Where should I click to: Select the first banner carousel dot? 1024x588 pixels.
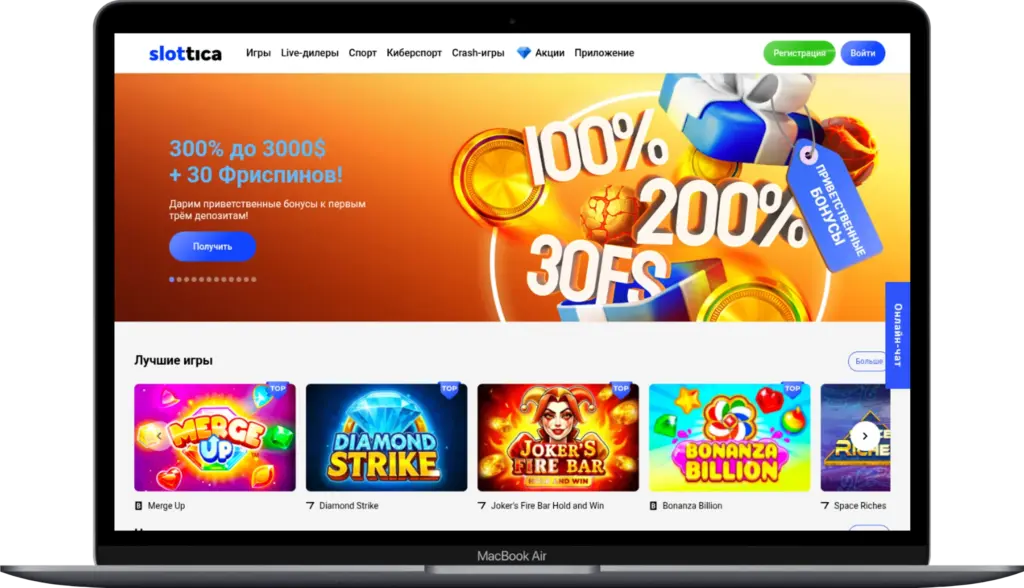(x=172, y=280)
